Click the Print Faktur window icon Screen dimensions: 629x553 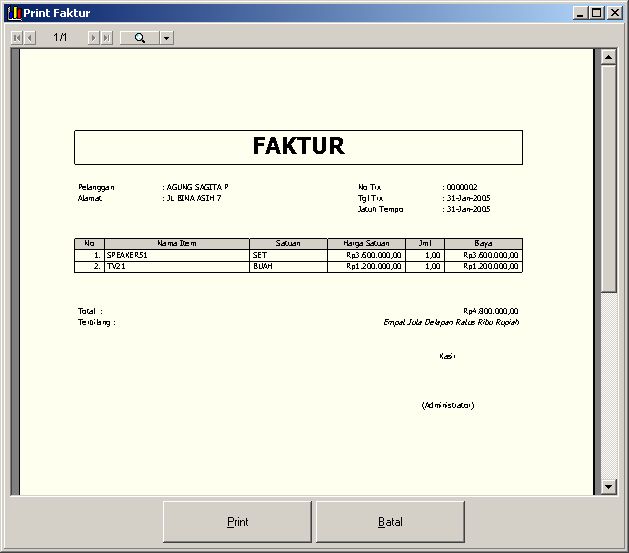click(x=13, y=13)
